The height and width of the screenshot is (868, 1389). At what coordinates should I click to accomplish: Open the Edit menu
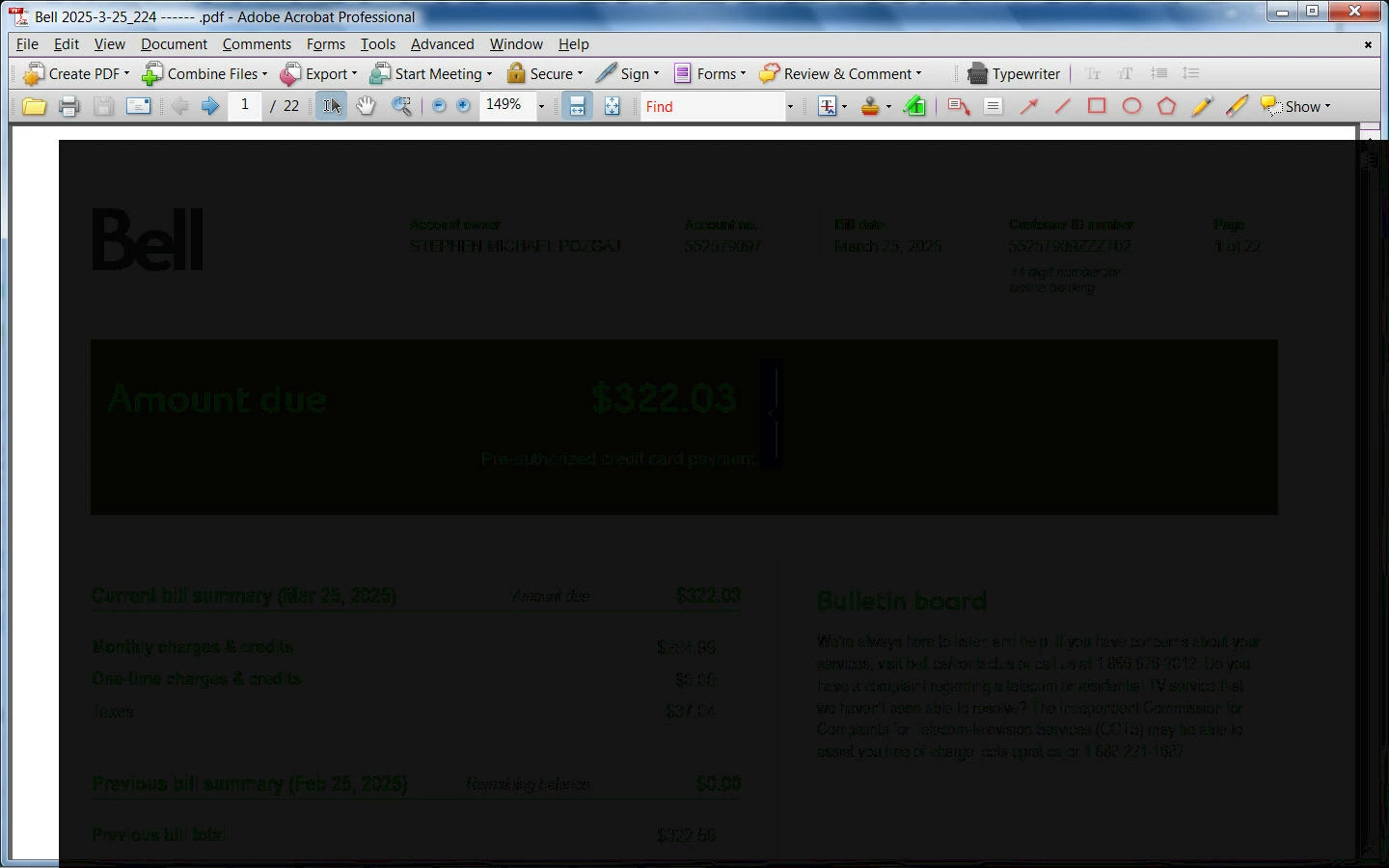point(67,44)
